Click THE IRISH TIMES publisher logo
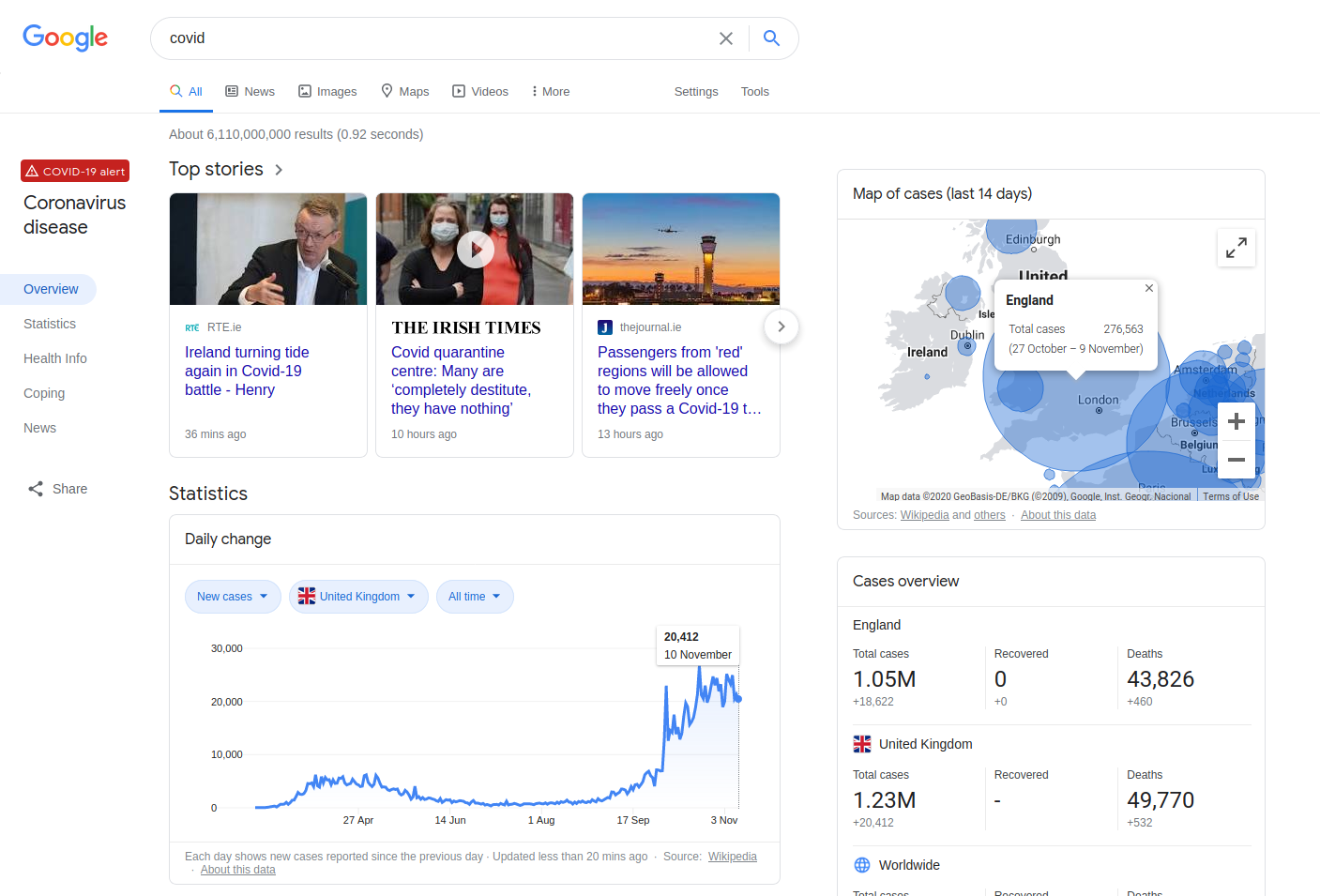Image resolution: width=1320 pixels, height=896 pixels. pyautogui.click(x=466, y=327)
